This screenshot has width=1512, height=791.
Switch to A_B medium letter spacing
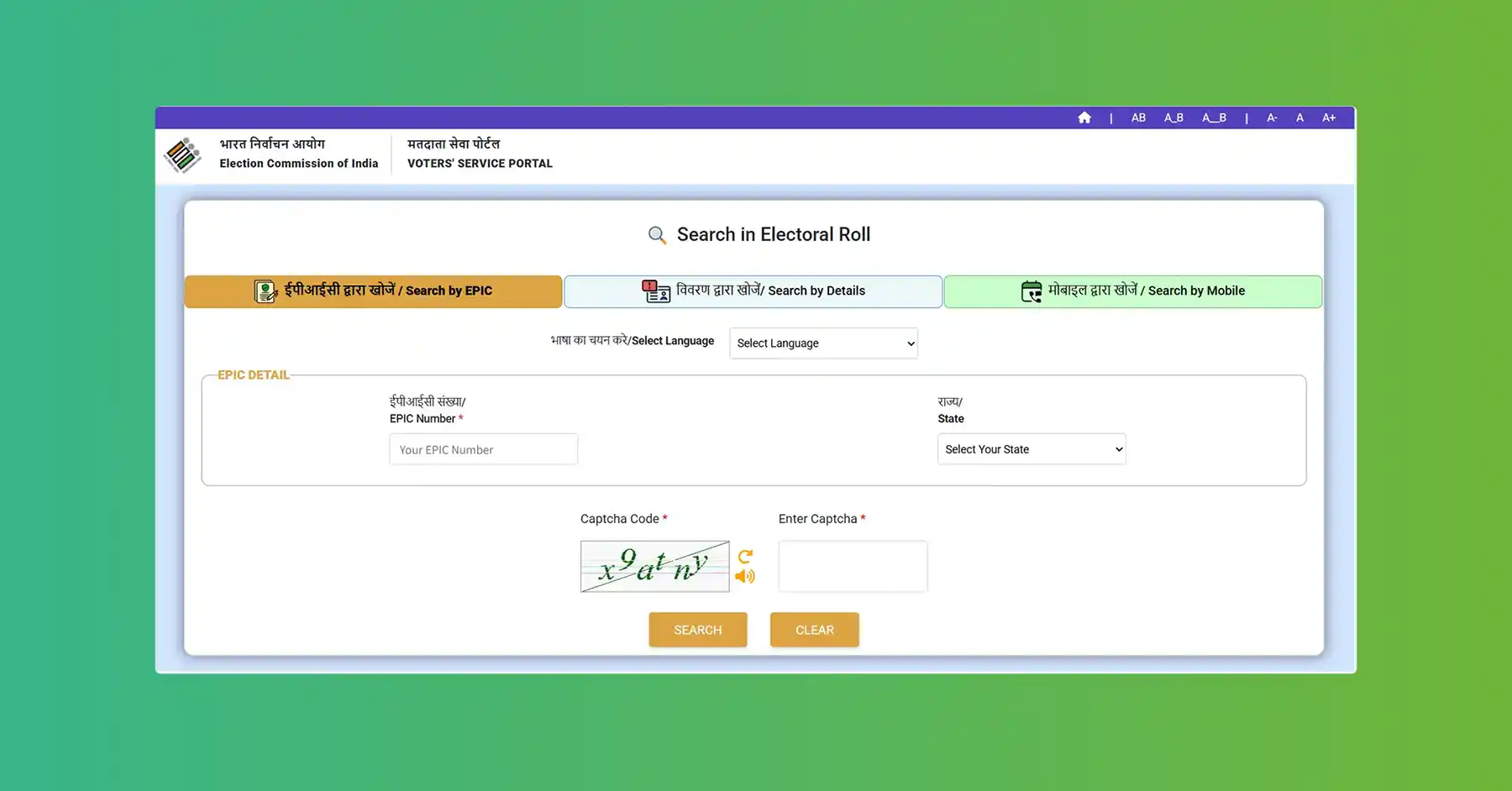tap(1173, 118)
